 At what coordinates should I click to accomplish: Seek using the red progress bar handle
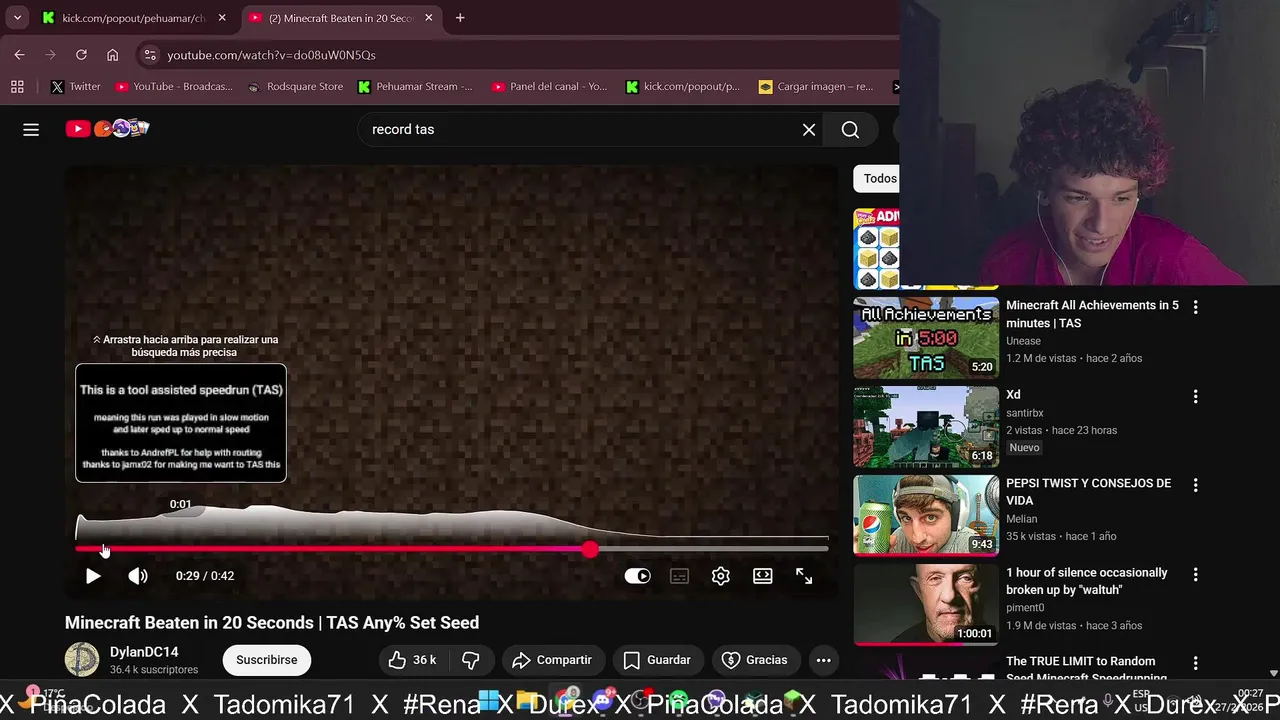coord(590,549)
